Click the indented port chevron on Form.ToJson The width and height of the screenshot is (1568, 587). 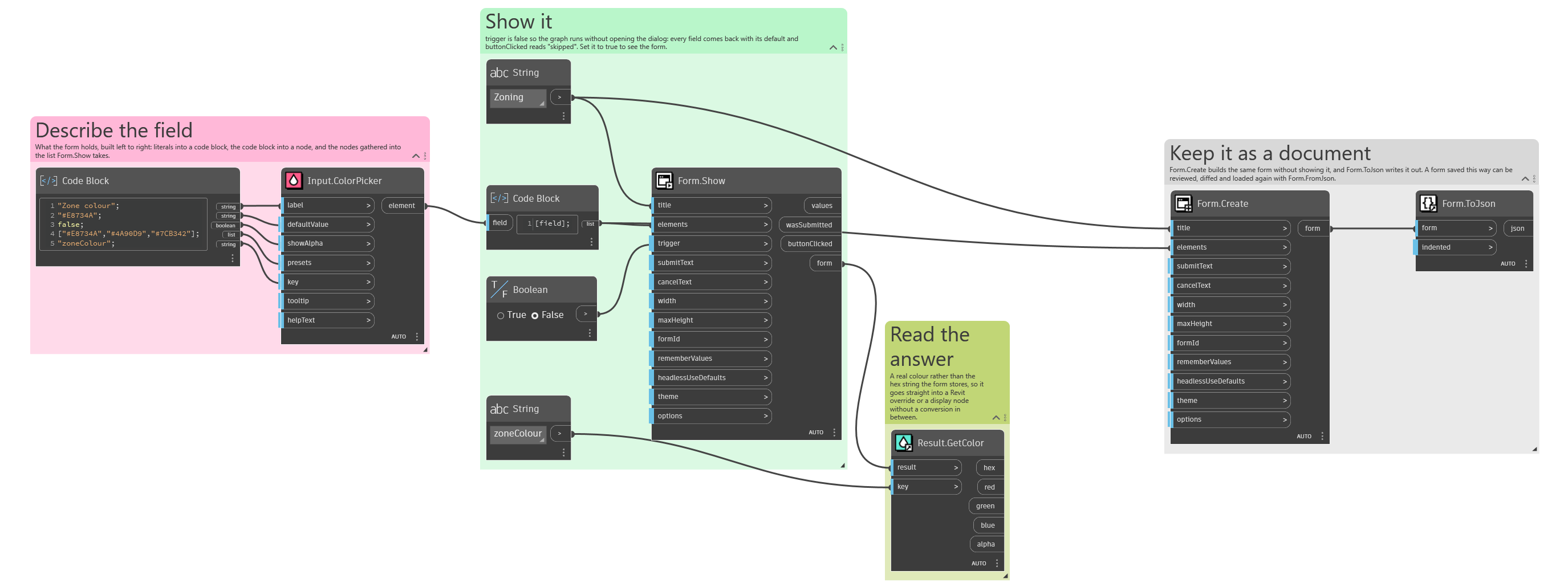pos(1490,247)
